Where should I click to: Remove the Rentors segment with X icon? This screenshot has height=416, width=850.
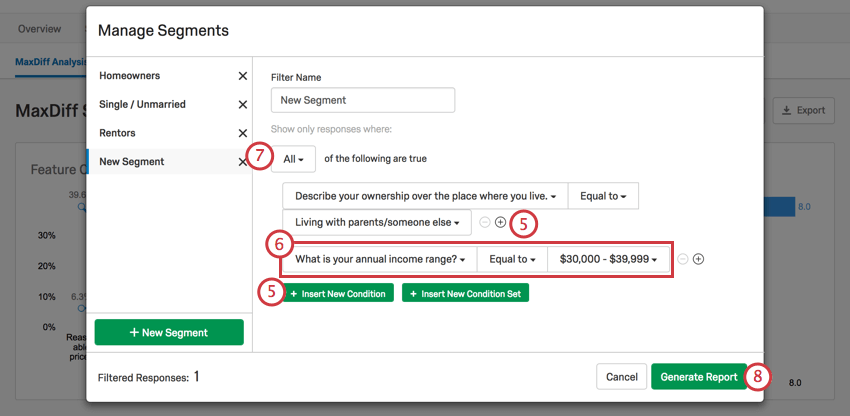(242, 133)
